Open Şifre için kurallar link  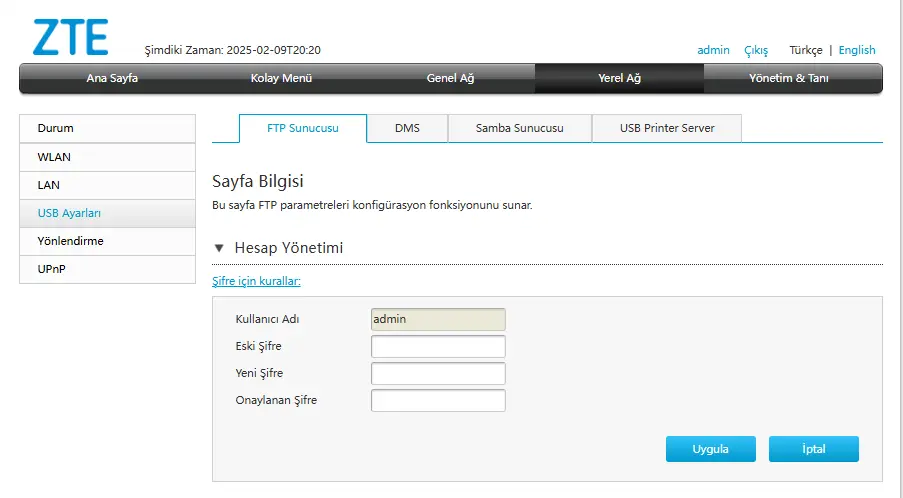256,281
